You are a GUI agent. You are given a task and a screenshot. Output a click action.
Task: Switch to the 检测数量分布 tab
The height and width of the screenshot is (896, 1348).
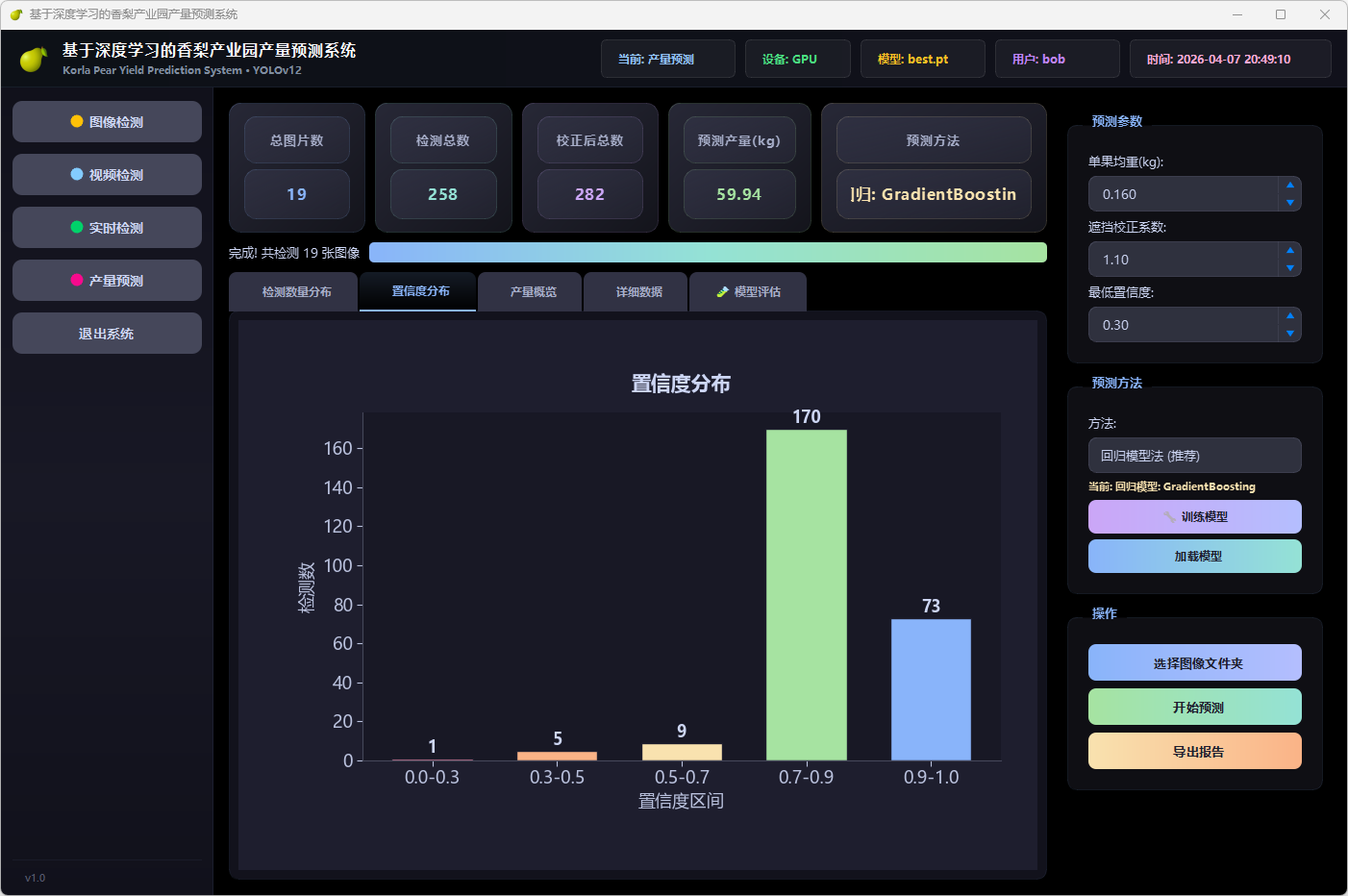click(x=296, y=292)
